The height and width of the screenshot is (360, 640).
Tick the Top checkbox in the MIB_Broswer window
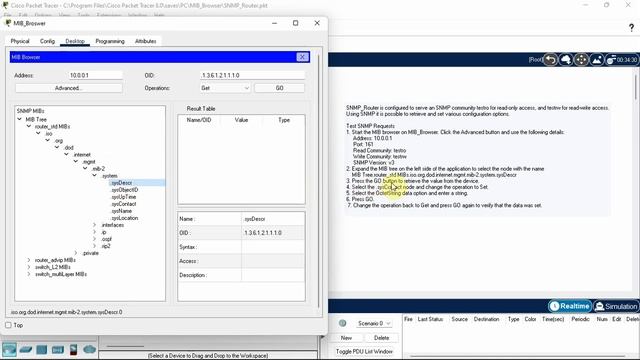8,325
